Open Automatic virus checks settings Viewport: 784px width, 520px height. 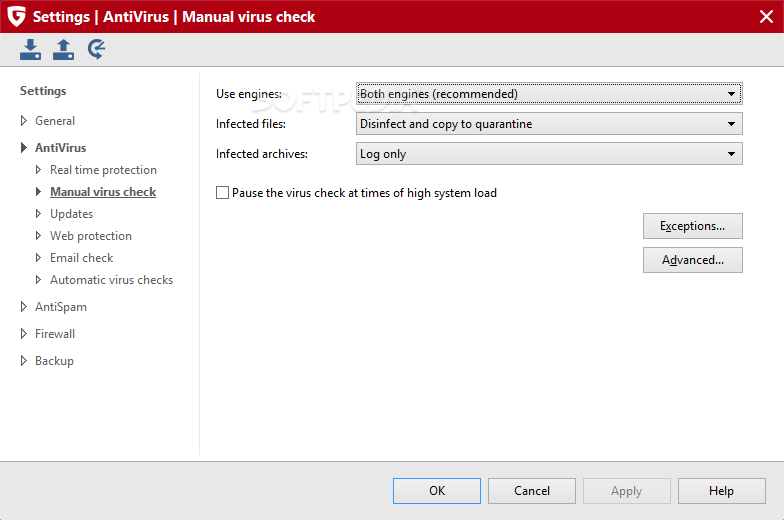(112, 280)
